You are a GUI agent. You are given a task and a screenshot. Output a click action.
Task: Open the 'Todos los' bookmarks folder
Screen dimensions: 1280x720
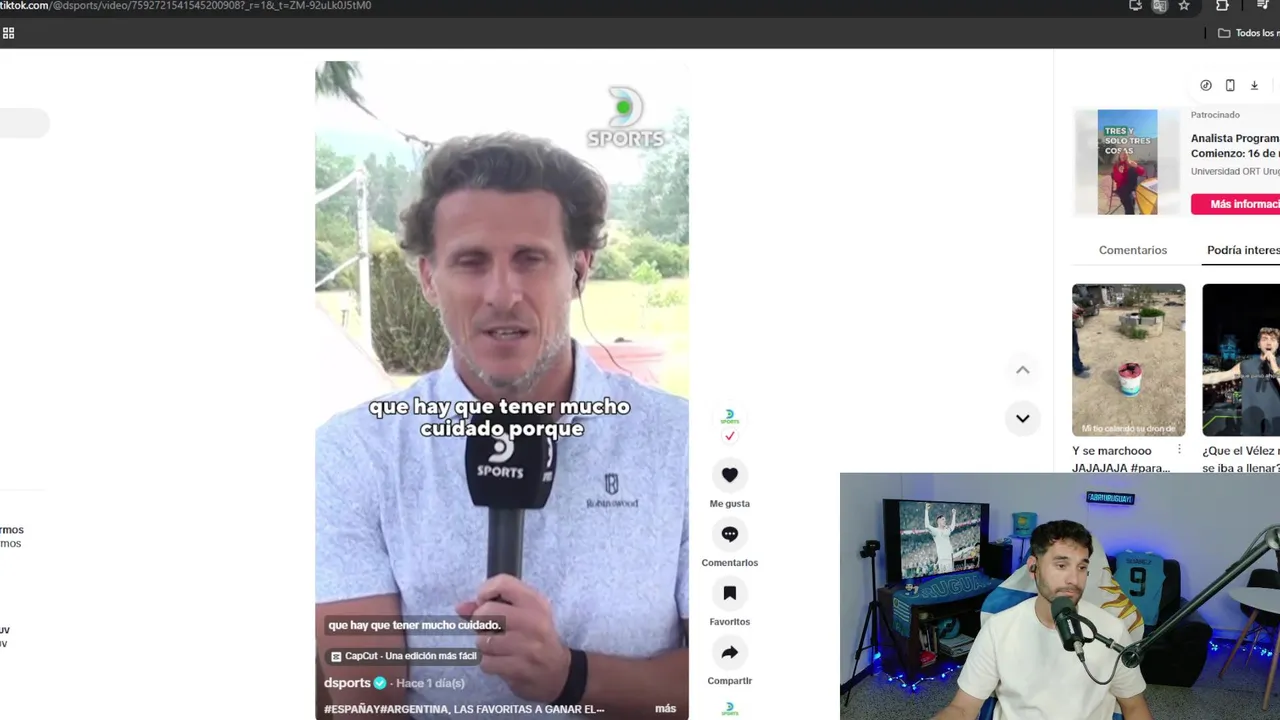[x=1248, y=33]
